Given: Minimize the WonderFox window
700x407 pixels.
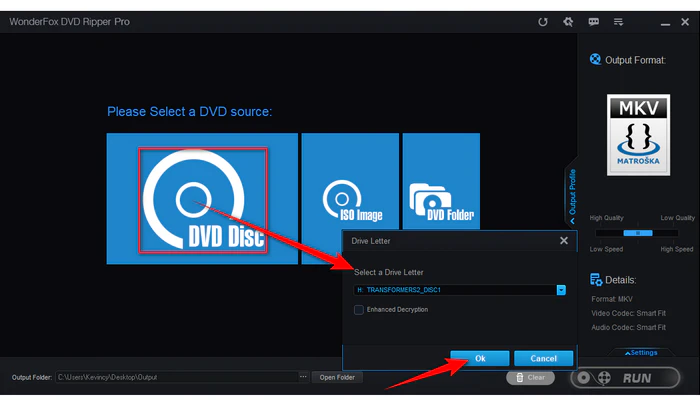Looking at the screenshot, I should [665, 22].
